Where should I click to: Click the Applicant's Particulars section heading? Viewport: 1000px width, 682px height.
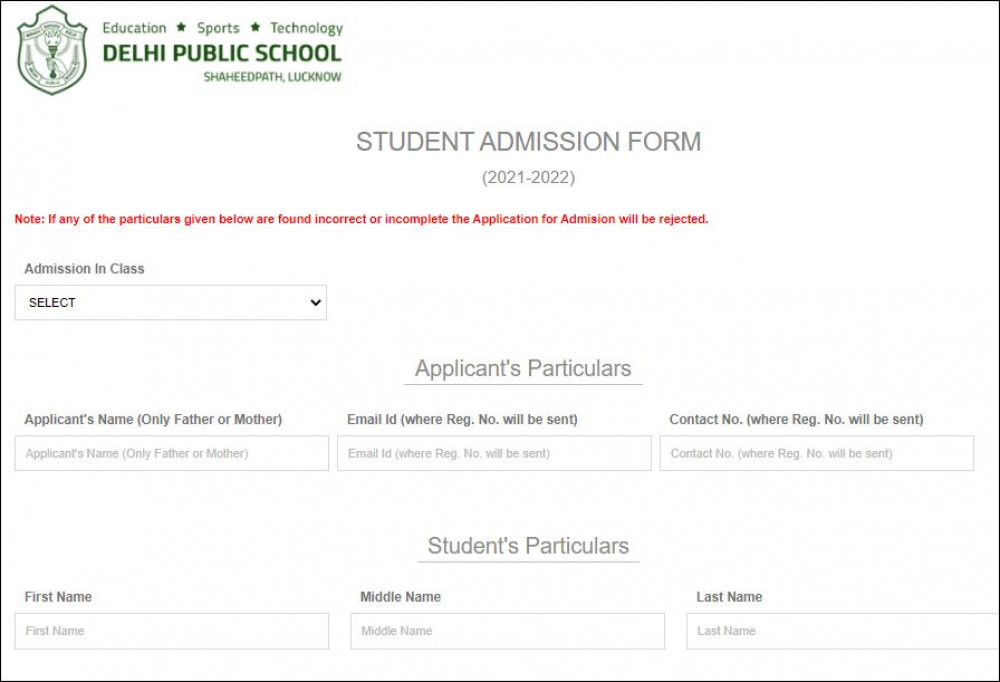pyautogui.click(x=523, y=368)
